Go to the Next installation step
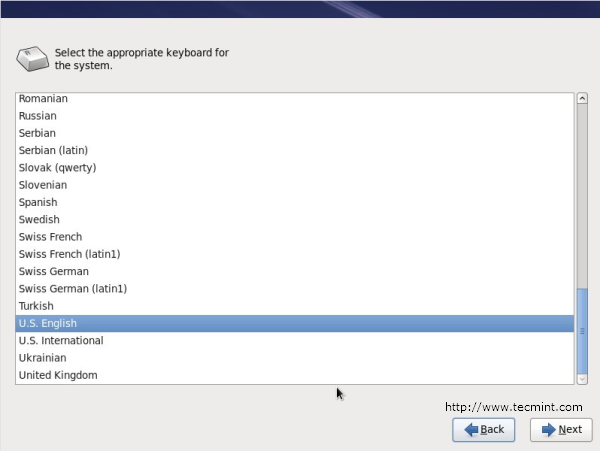600x451 pixels. [561, 430]
